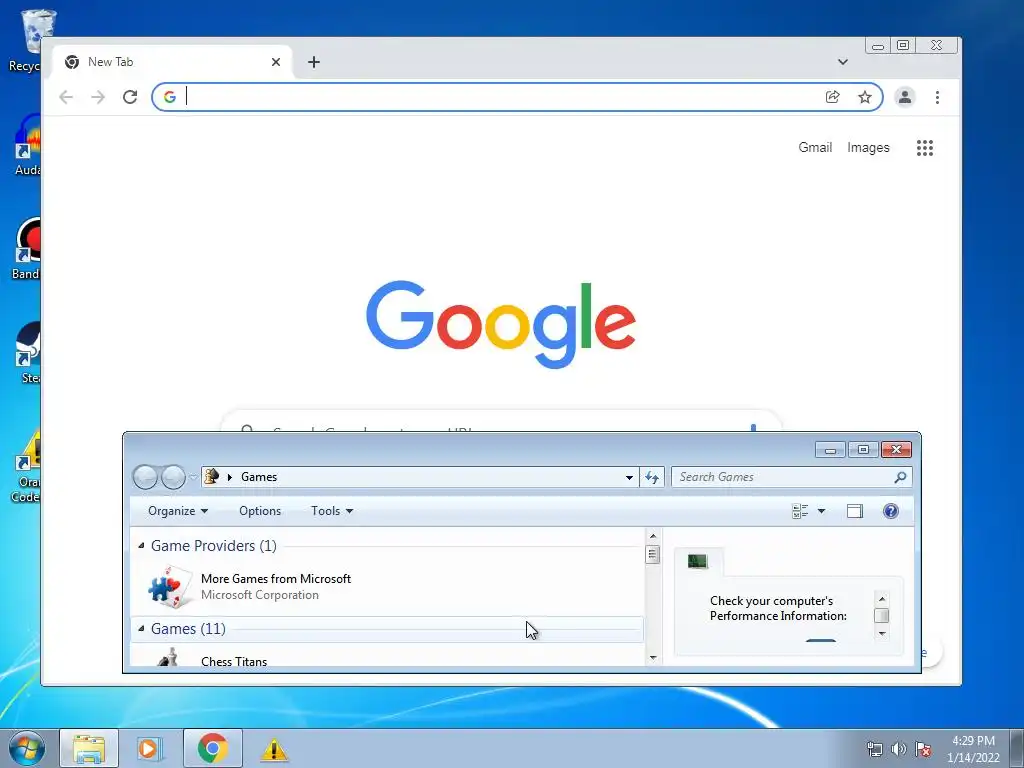Switch to Chrome on taskbar

(x=213, y=748)
